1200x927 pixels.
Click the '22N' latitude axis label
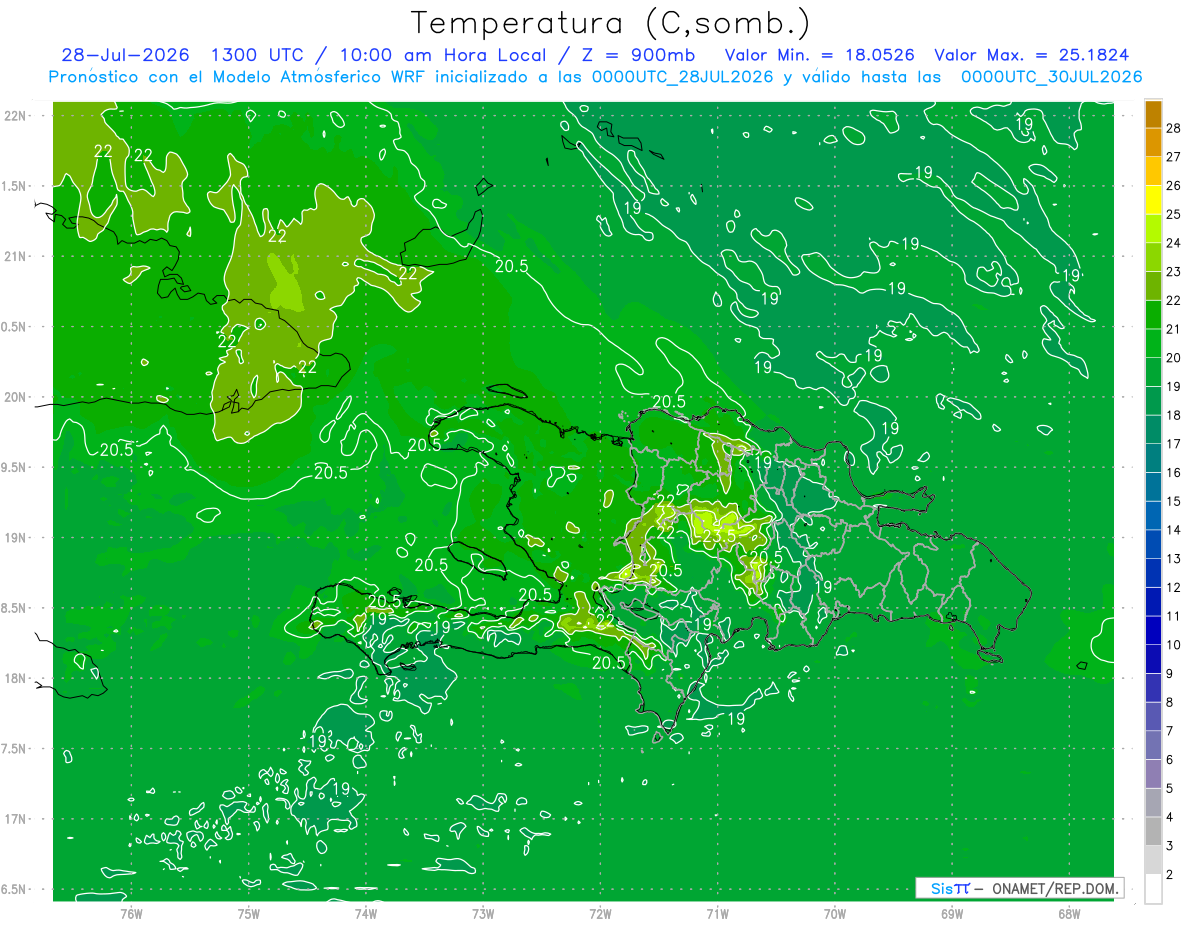tap(15, 116)
